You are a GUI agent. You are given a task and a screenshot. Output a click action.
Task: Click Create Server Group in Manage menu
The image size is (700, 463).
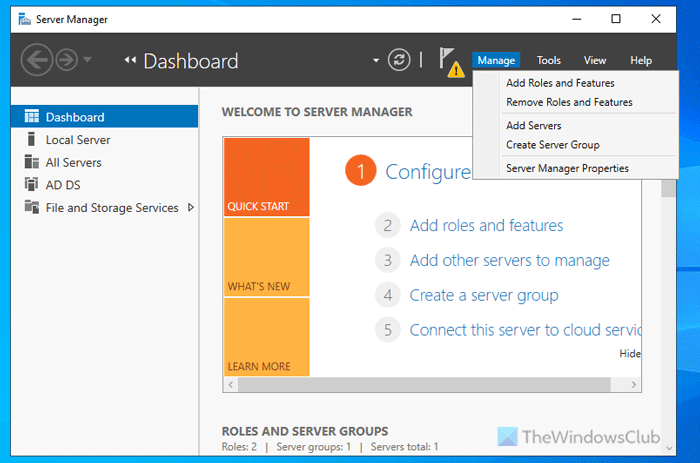tap(552, 145)
